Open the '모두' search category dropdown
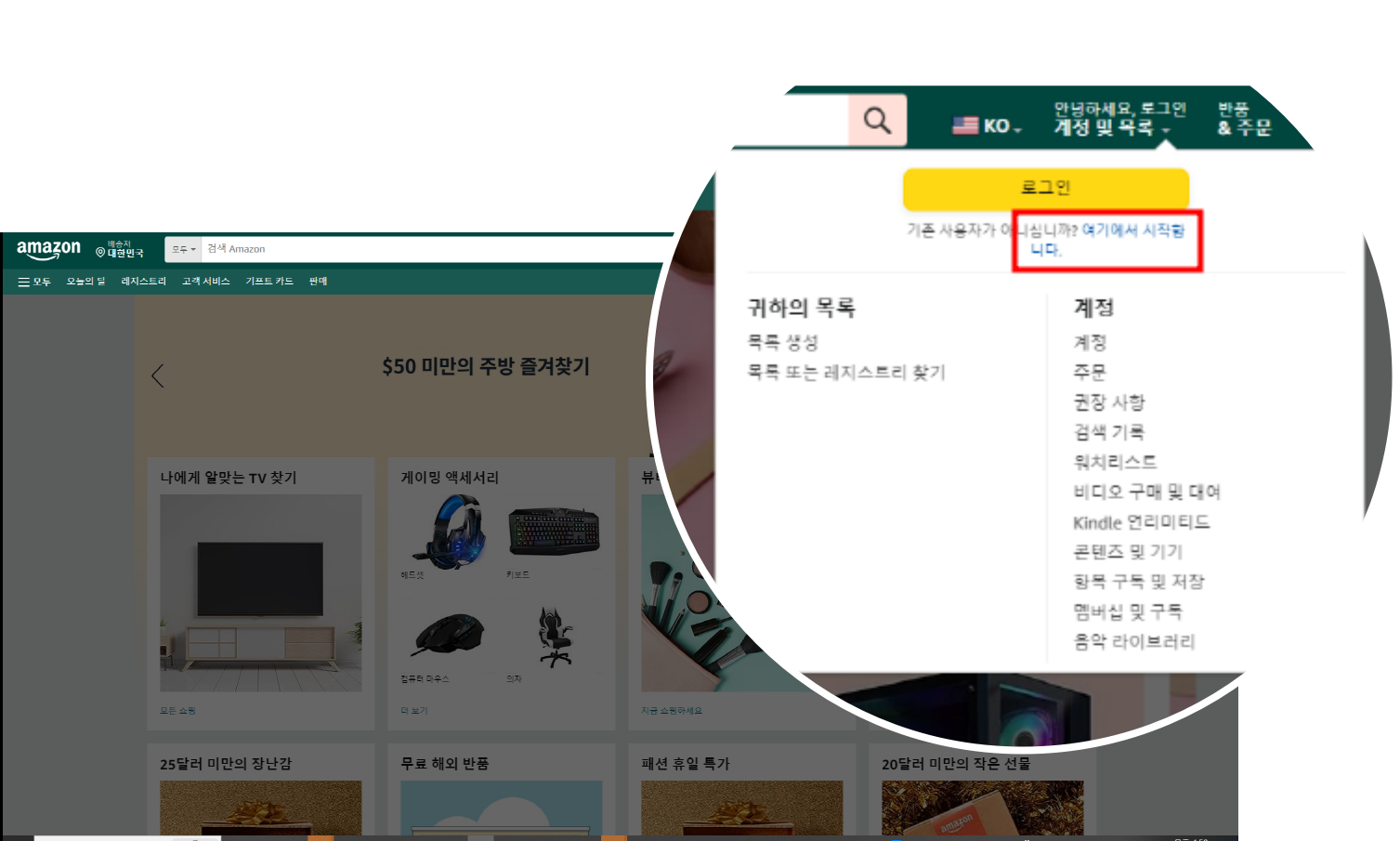 [182, 248]
